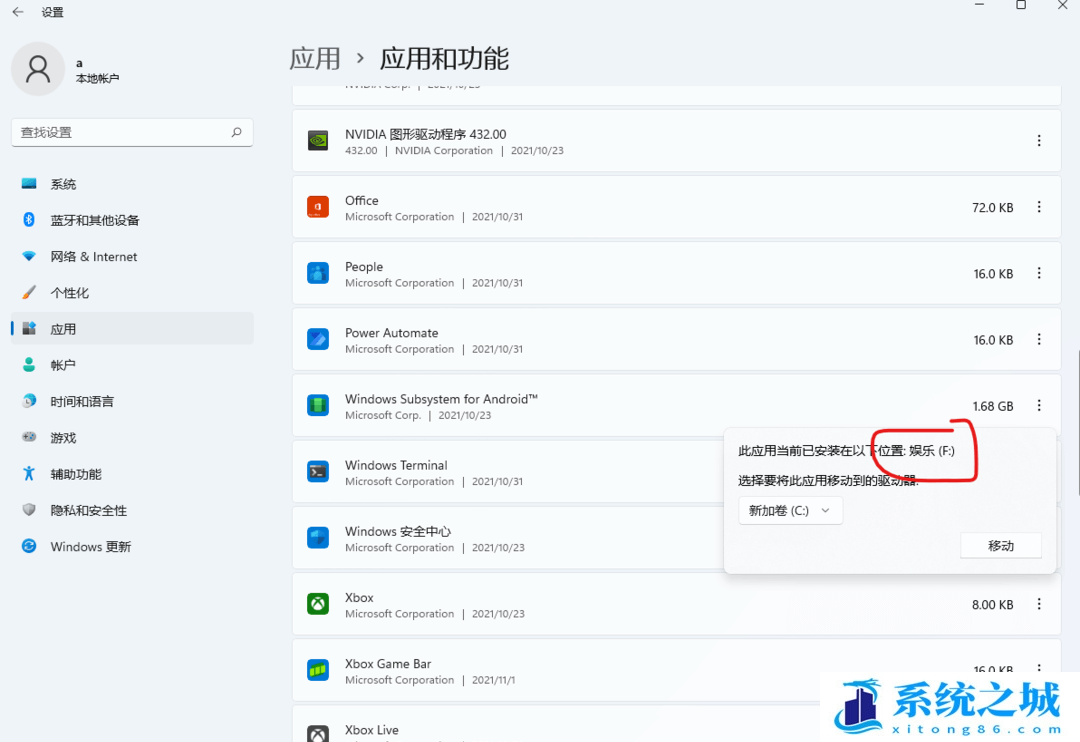Click the 隐私和安全性 shield icon
This screenshot has width=1080, height=742.
tap(29, 510)
